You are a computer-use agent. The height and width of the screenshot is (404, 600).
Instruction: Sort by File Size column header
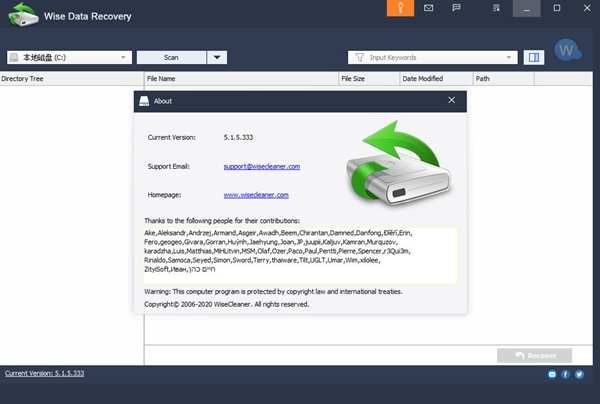point(369,79)
